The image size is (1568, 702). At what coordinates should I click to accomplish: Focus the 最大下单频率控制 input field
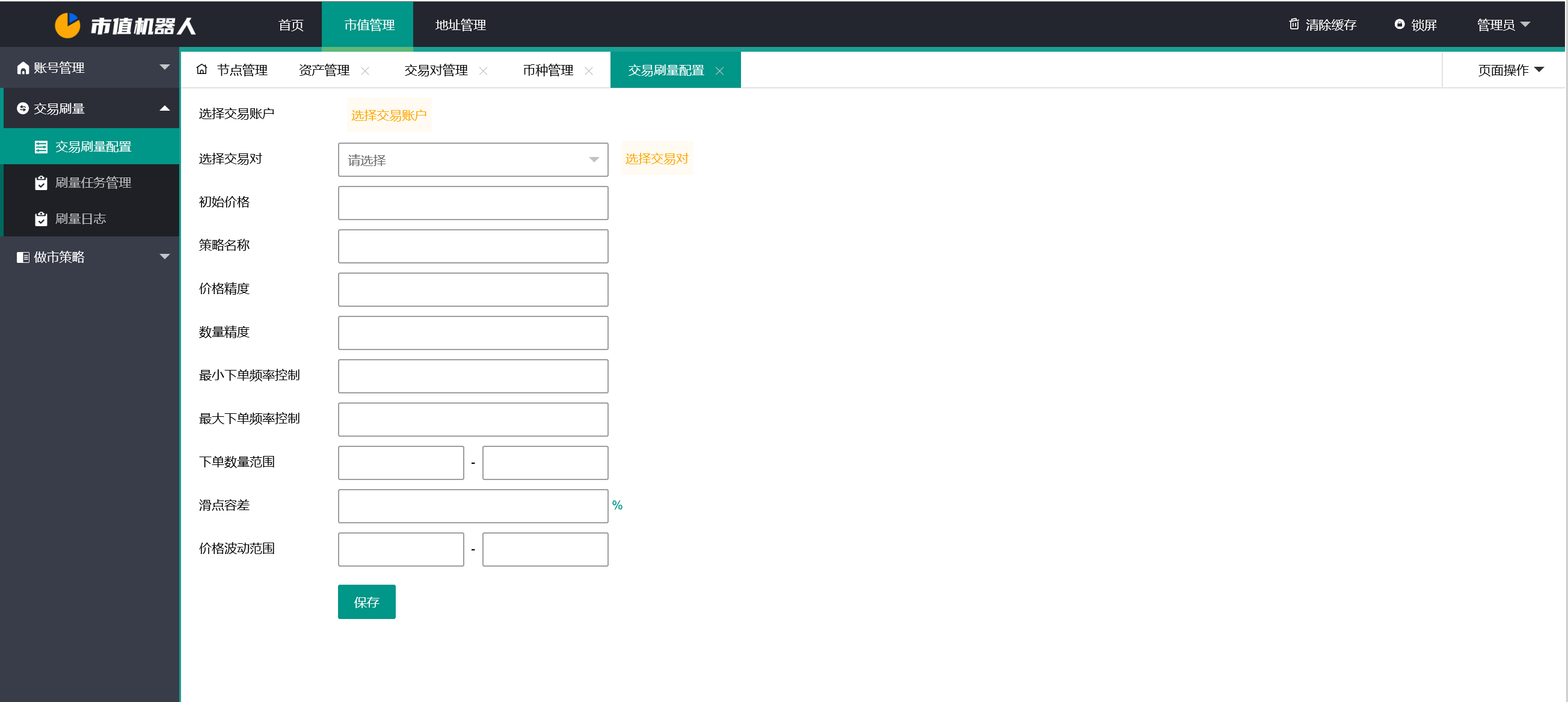coord(473,419)
